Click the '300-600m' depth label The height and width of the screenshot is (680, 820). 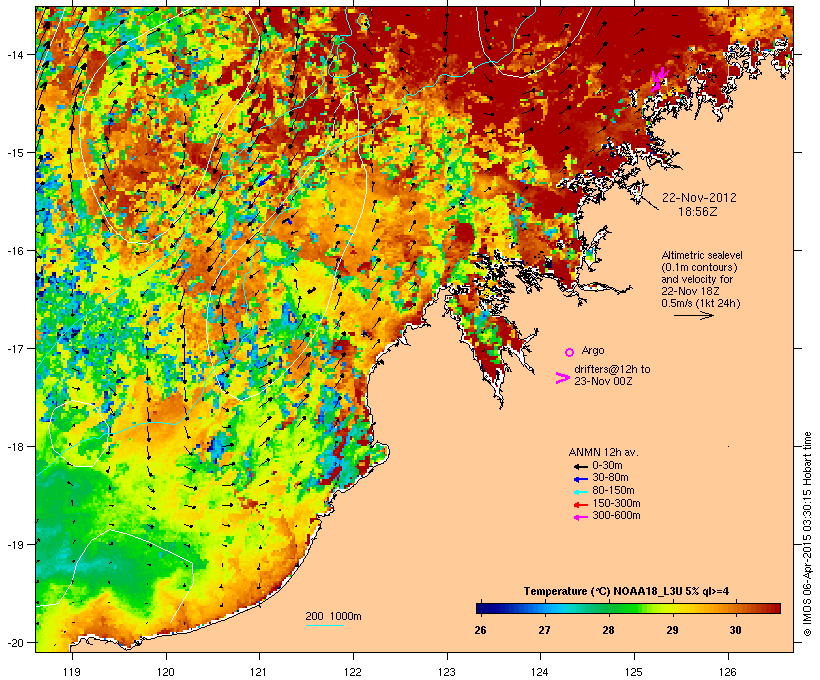[x=616, y=516]
